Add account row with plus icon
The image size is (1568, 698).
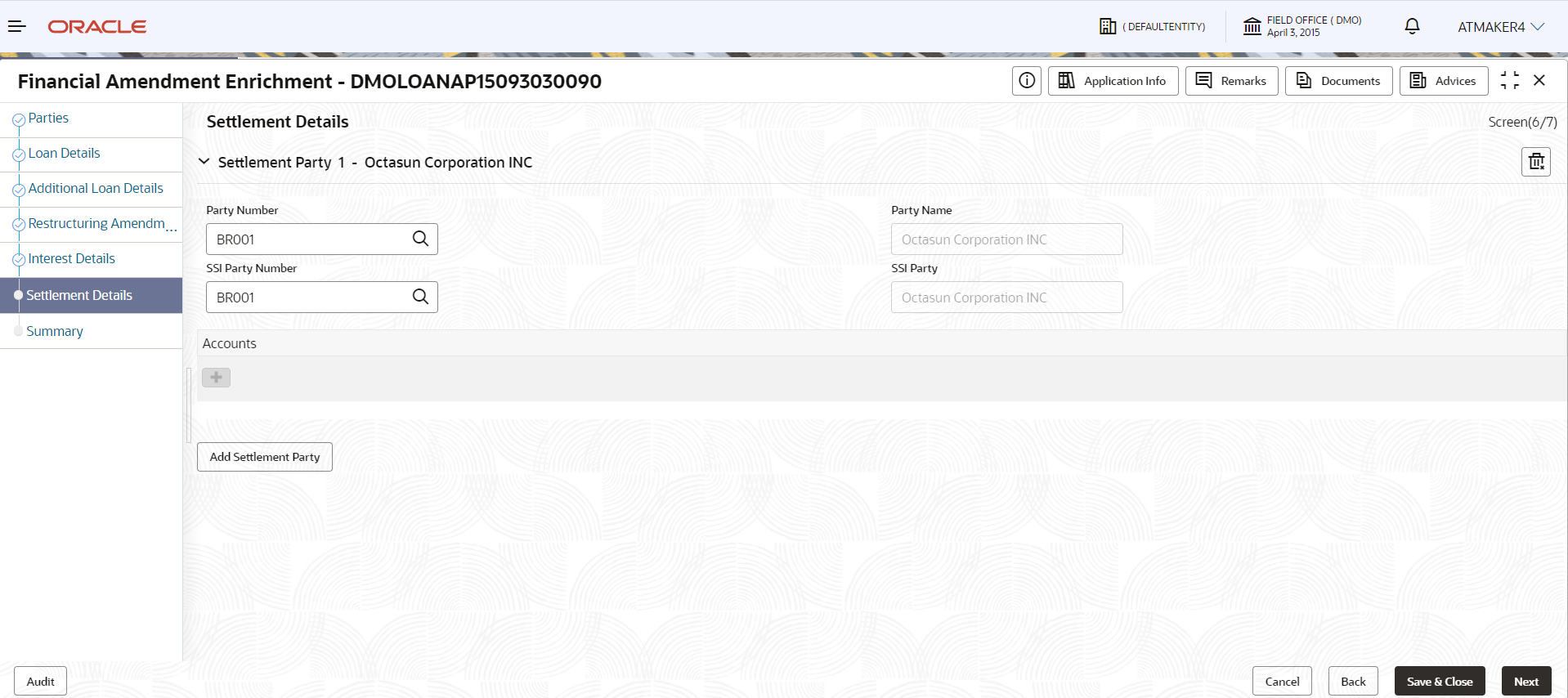point(216,378)
